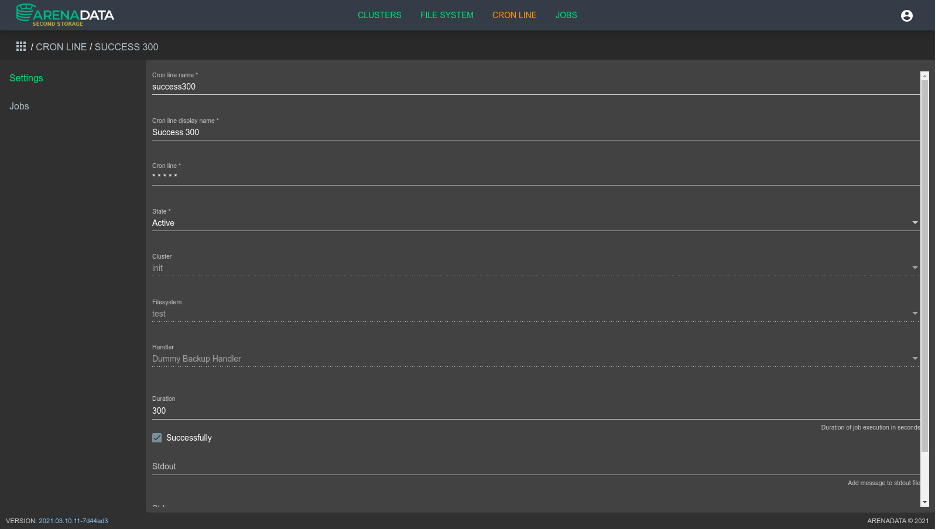Uncheck the Successfully checkbox
This screenshot has width=936, height=530.
coord(157,437)
